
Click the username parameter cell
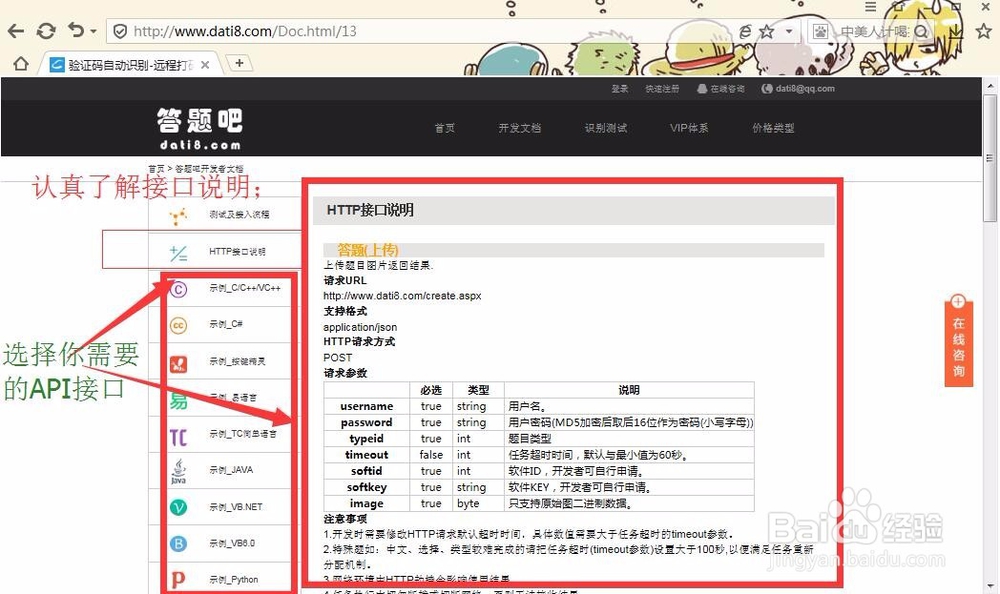point(367,406)
